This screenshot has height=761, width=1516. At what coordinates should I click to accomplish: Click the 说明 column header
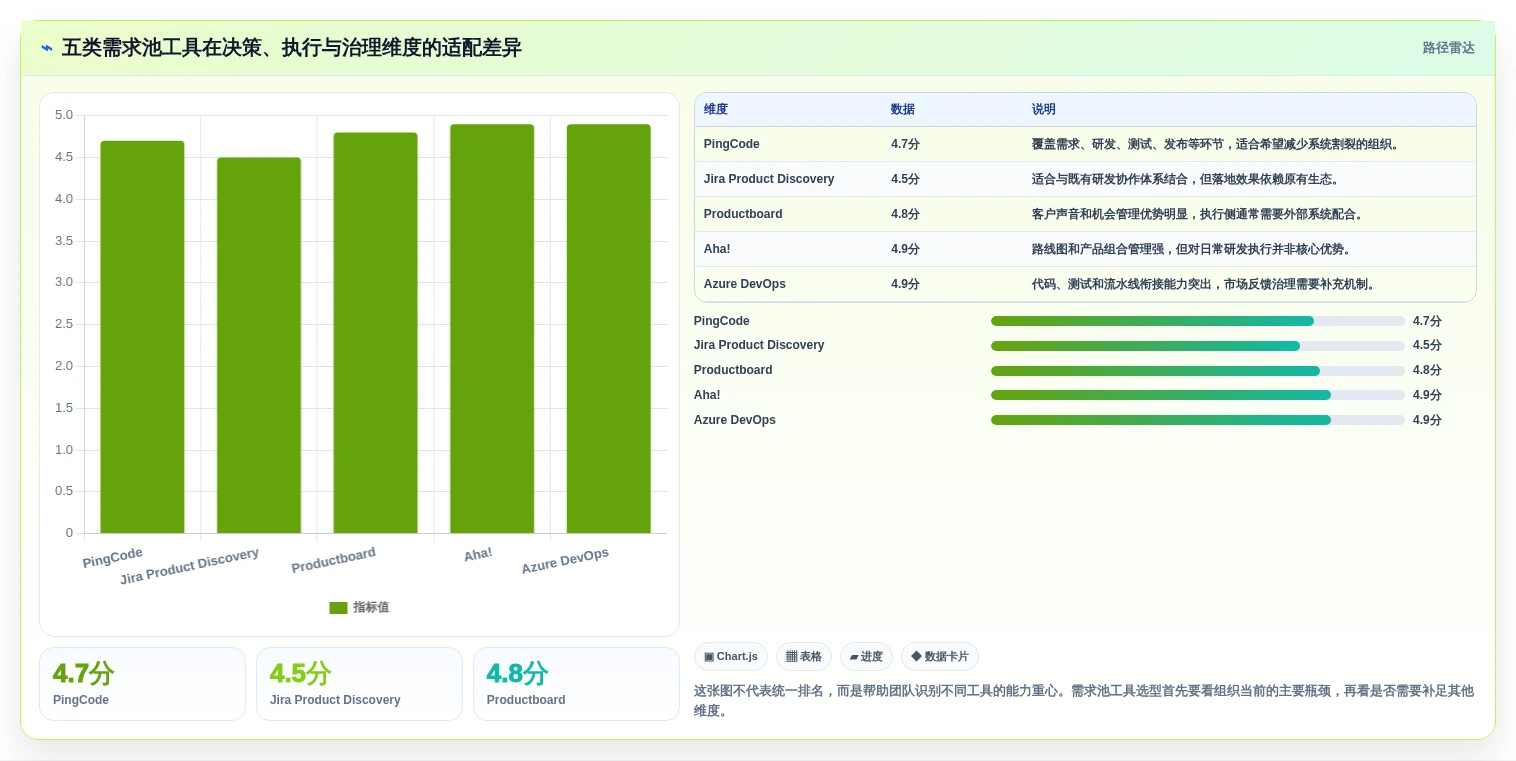1044,109
